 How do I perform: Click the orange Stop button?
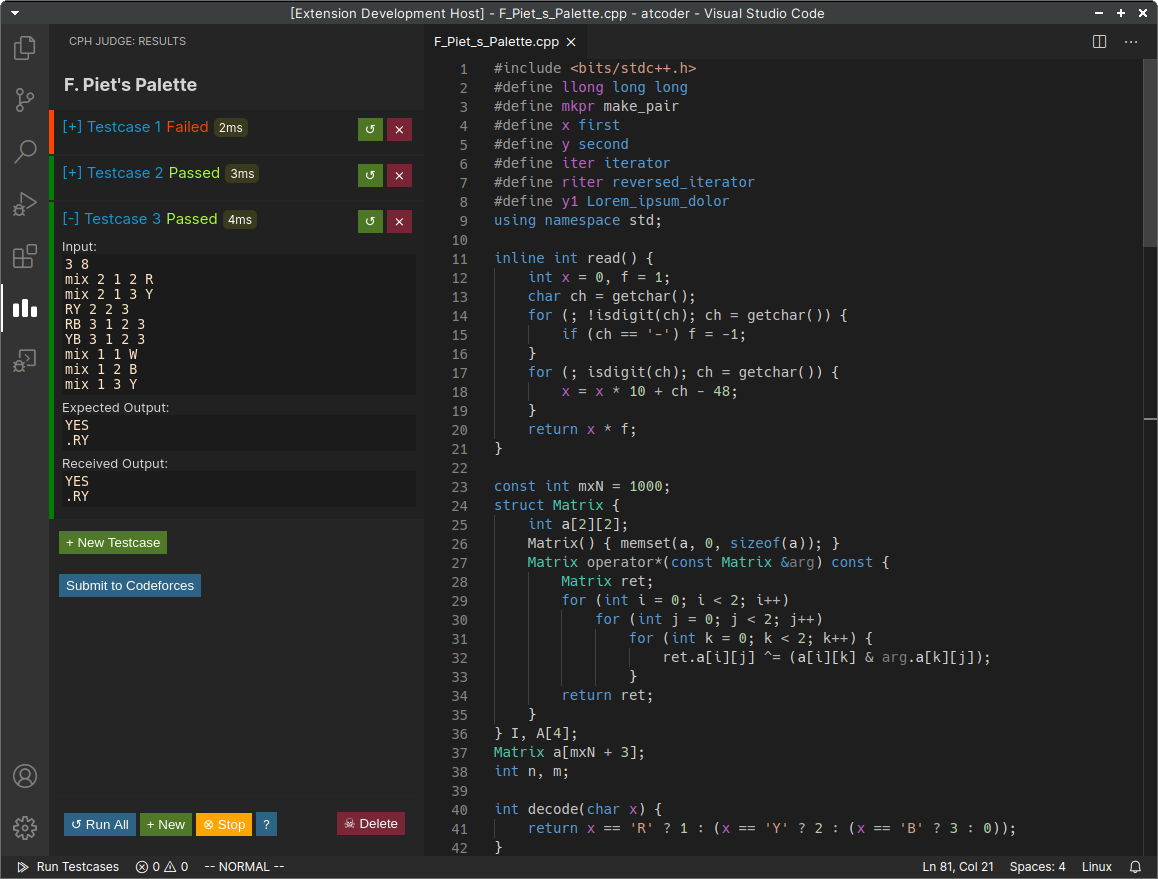pyautogui.click(x=224, y=824)
